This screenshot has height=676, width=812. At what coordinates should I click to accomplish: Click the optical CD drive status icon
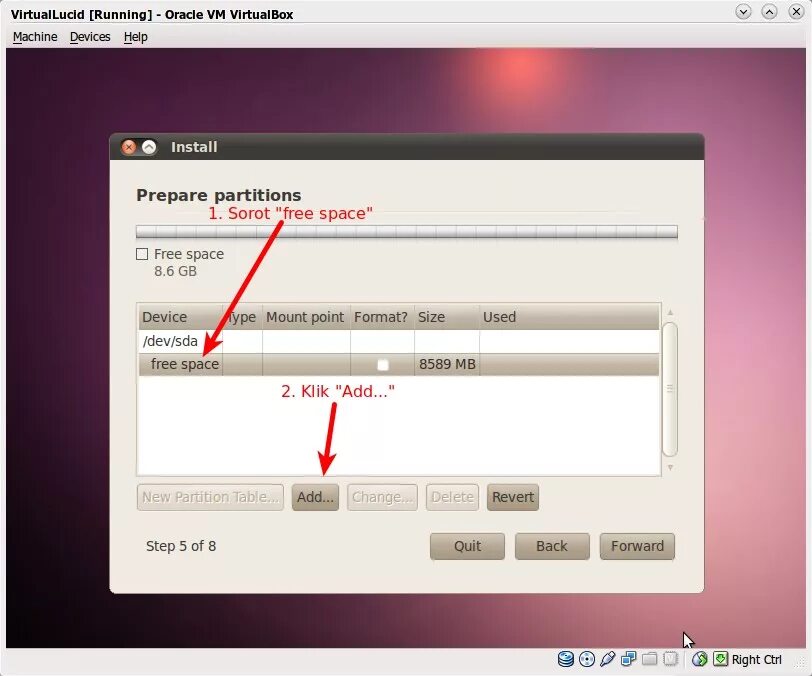(587, 659)
